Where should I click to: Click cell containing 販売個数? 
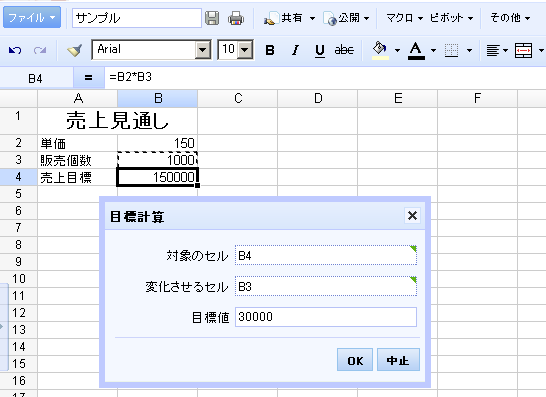[78, 160]
